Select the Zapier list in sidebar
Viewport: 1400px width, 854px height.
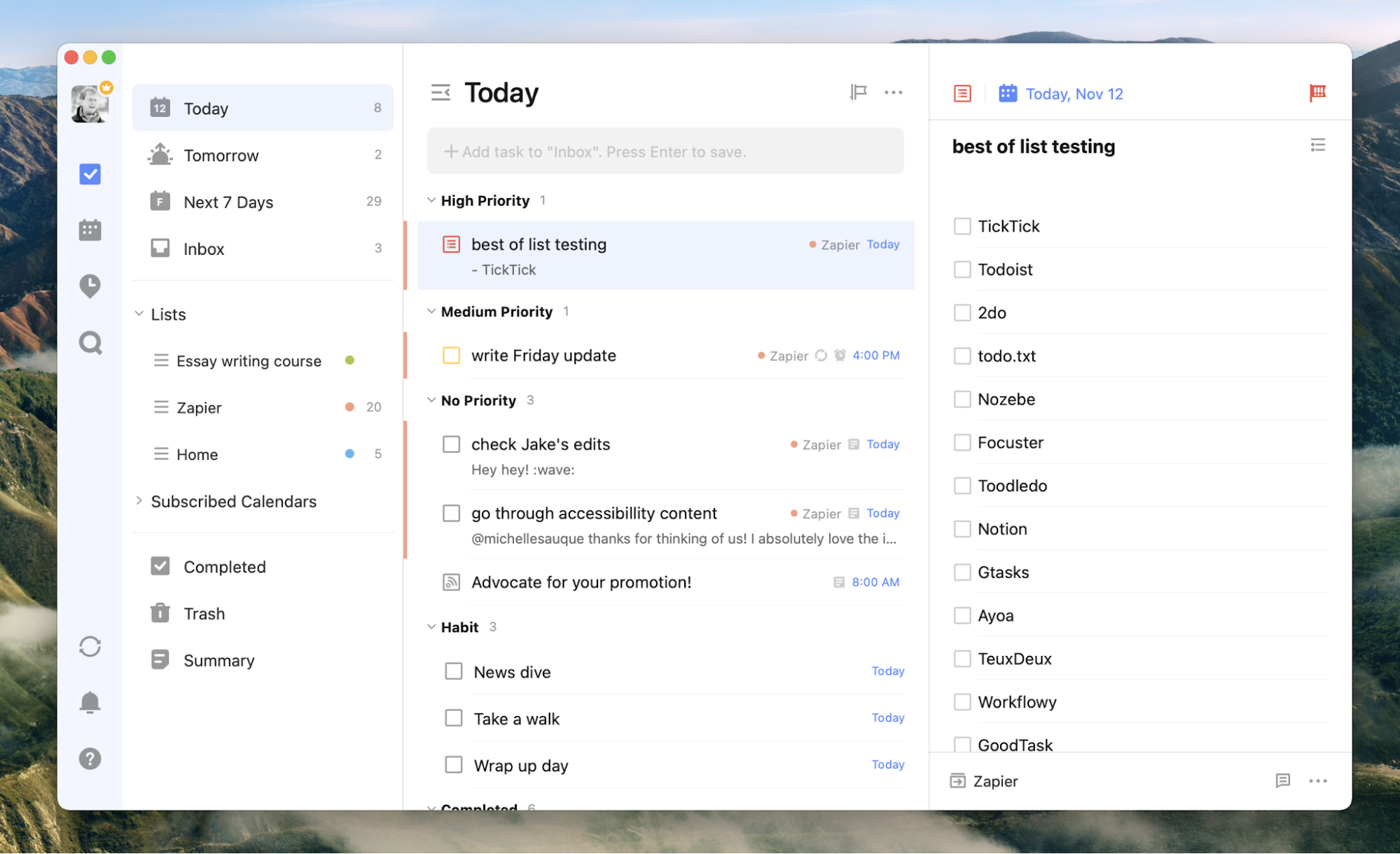(199, 406)
